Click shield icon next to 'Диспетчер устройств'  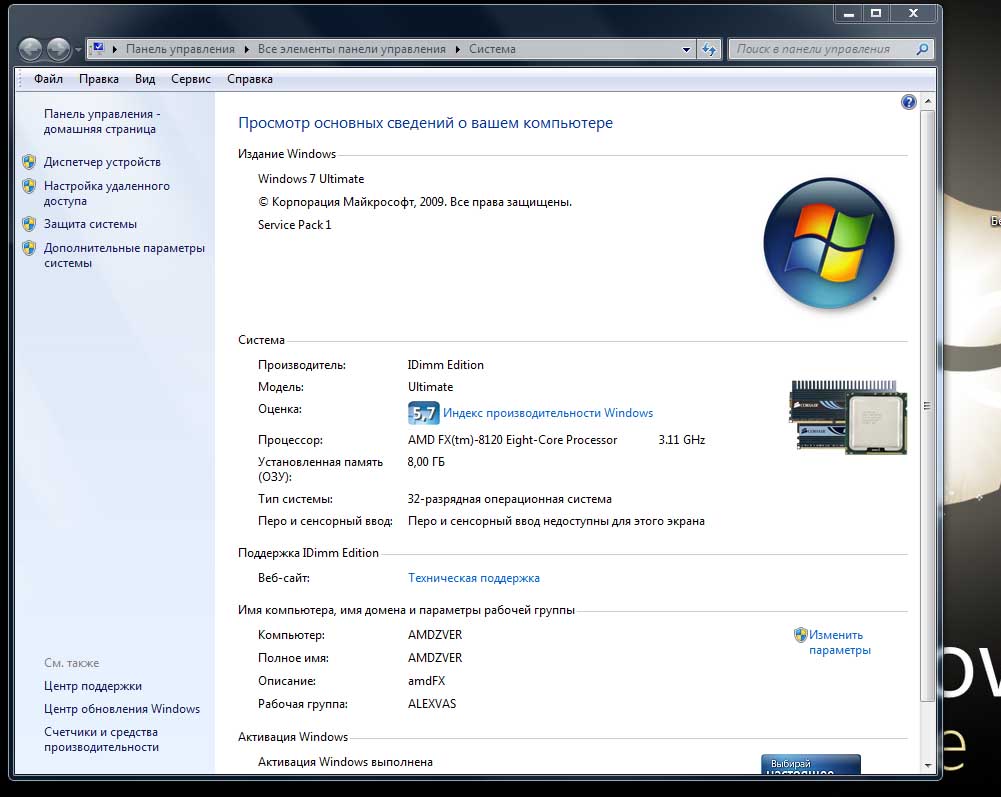29,162
